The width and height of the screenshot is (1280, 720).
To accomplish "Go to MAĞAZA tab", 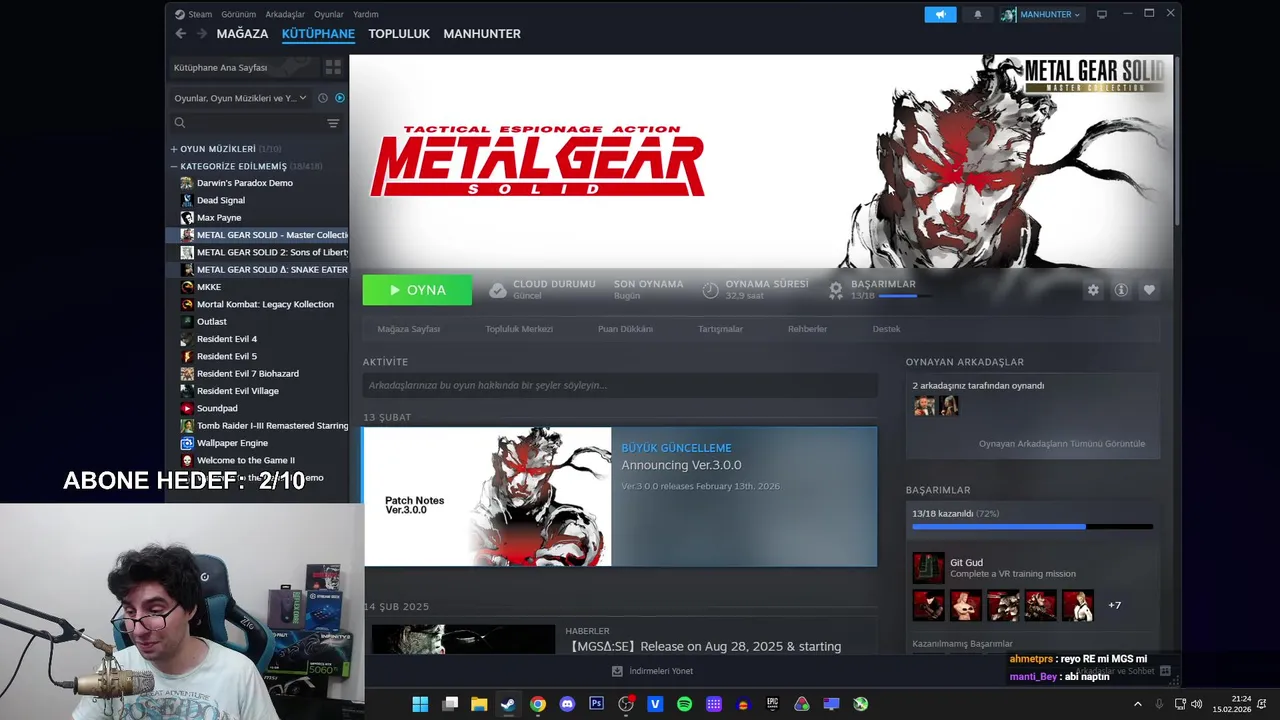I will click(x=242, y=33).
